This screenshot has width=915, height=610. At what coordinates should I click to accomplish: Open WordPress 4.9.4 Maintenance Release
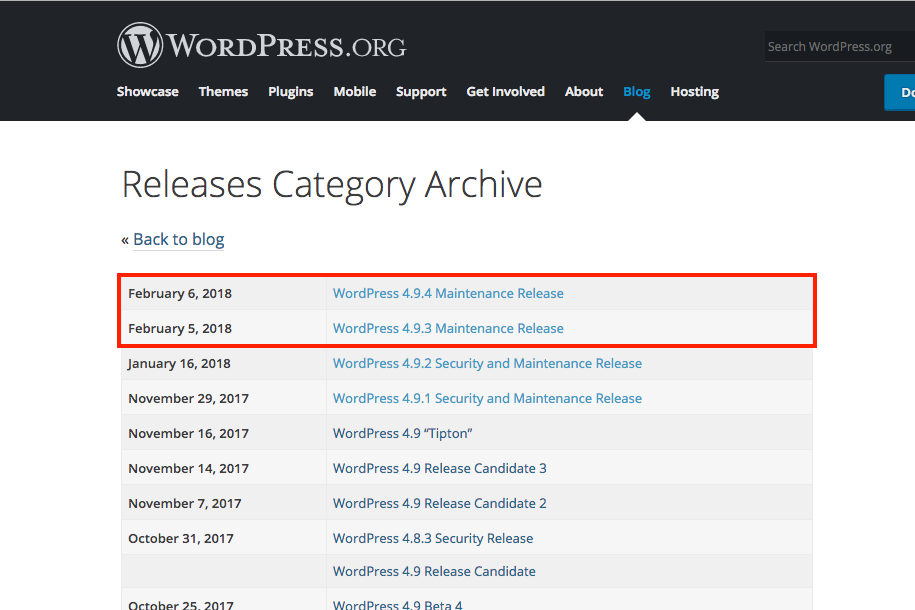pyautogui.click(x=448, y=293)
